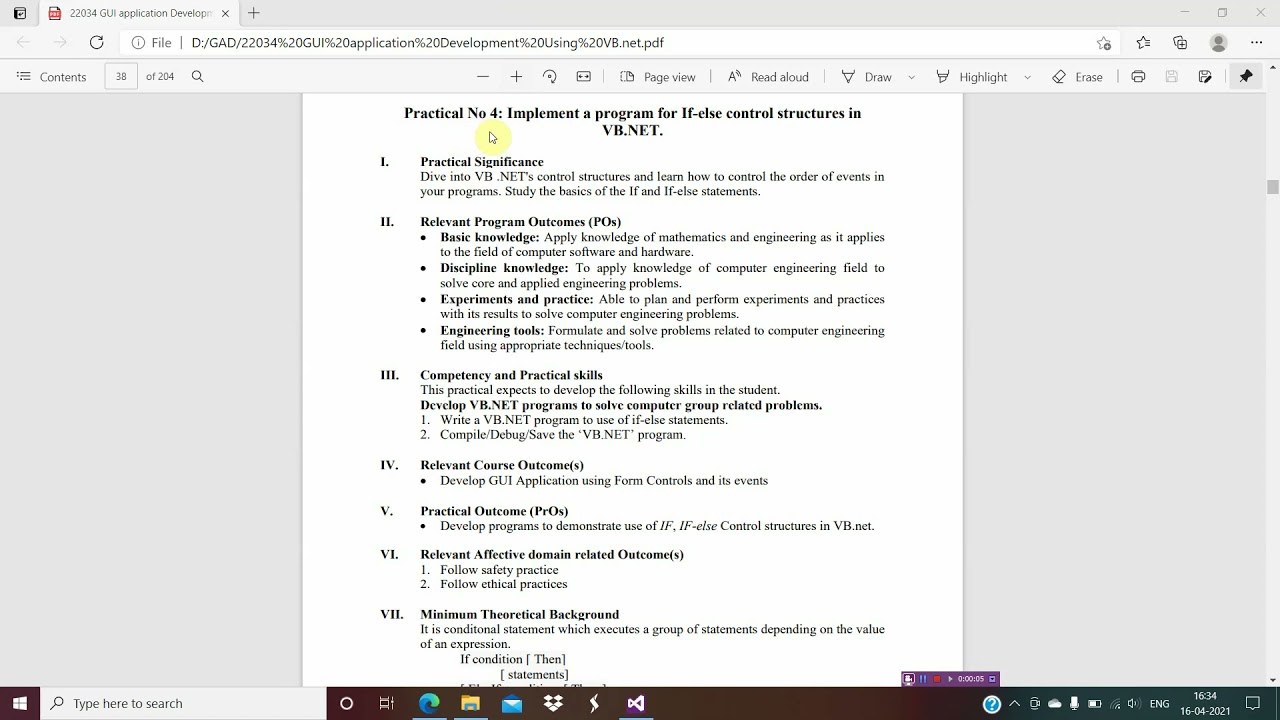1280x720 pixels.
Task: Open browser Collections
Action: point(1181,43)
